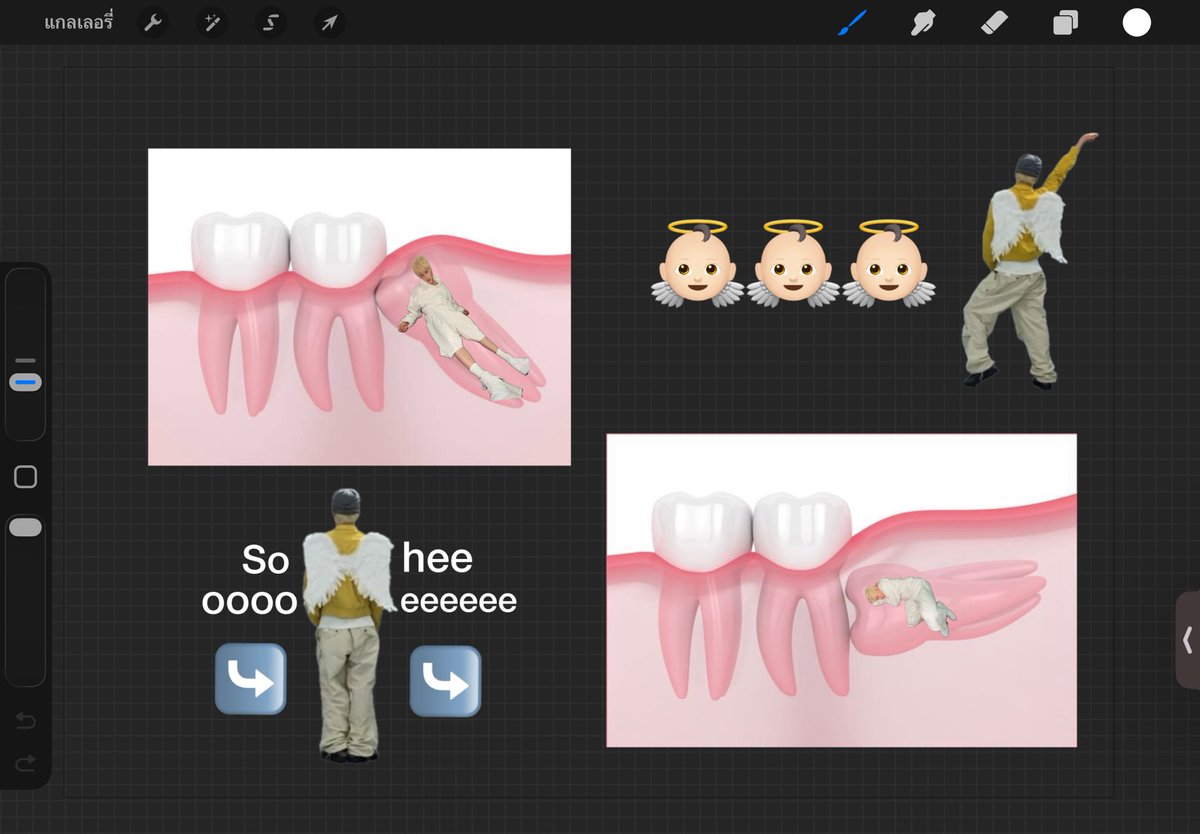The width and height of the screenshot is (1200, 834).
Task: Tap the tooth image with lying figure
Action: (x=359, y=307)
